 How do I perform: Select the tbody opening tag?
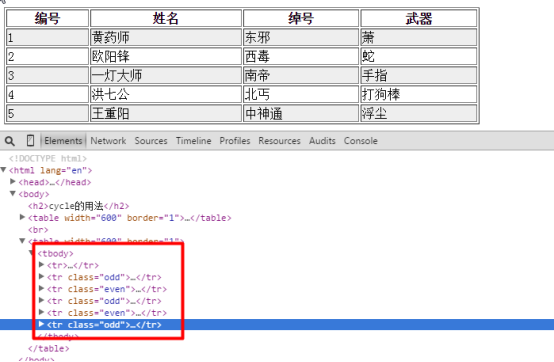point(55,254)
